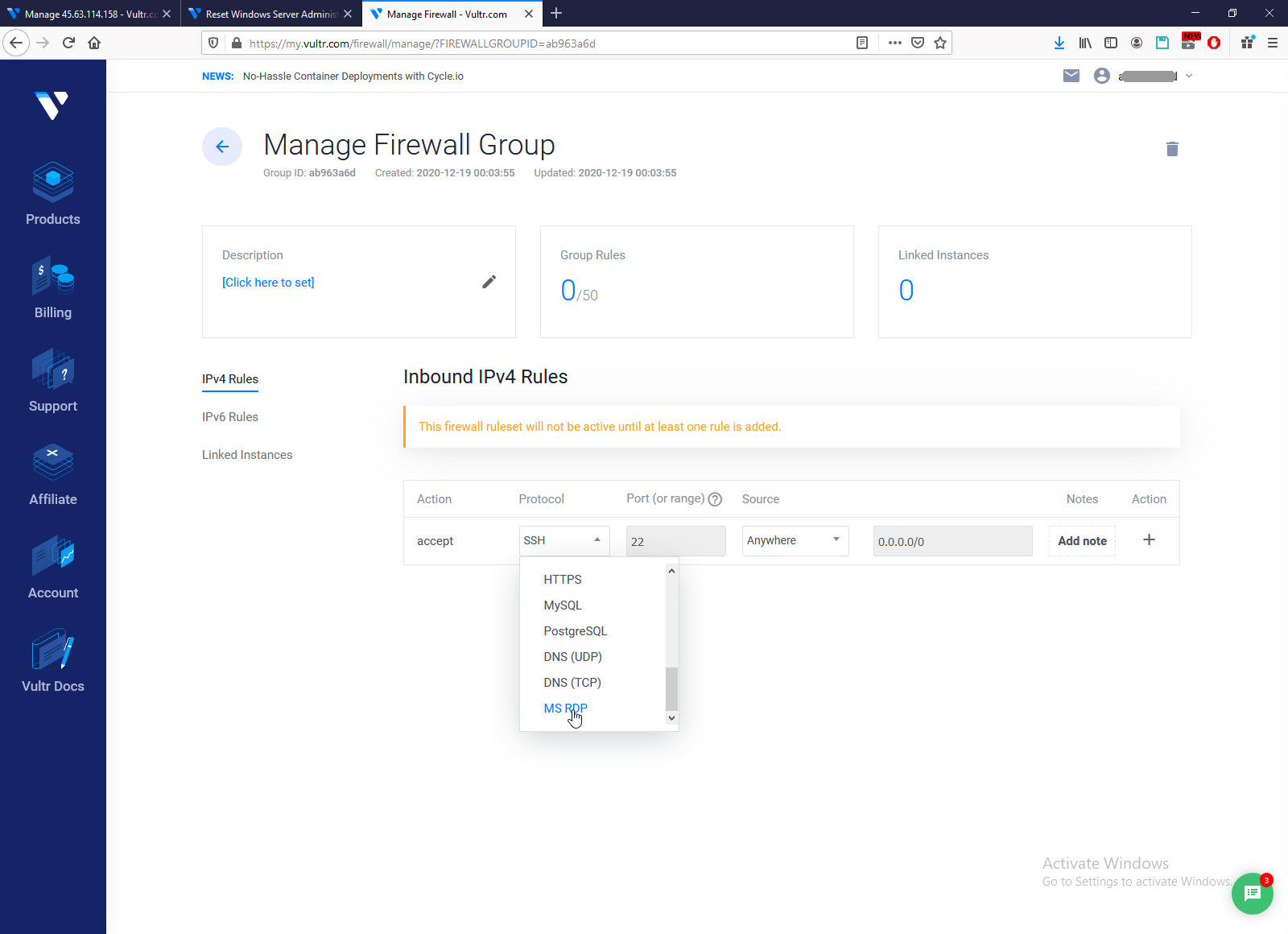Open the live chat bubble
This screenshot has width=1288, height=934.
1252,893
